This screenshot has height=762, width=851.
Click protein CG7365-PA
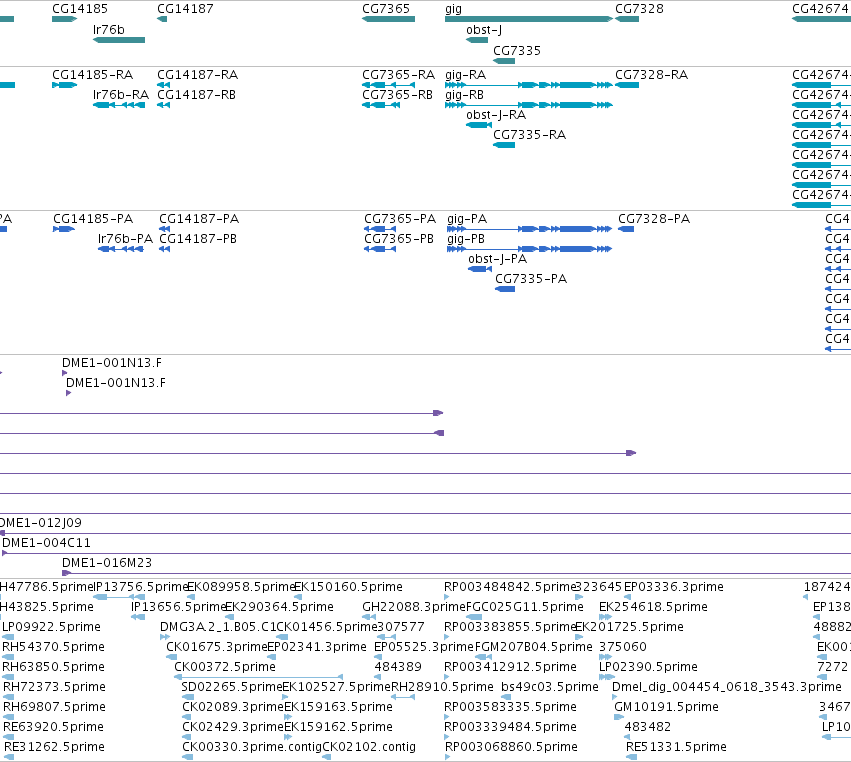(399, 219)
